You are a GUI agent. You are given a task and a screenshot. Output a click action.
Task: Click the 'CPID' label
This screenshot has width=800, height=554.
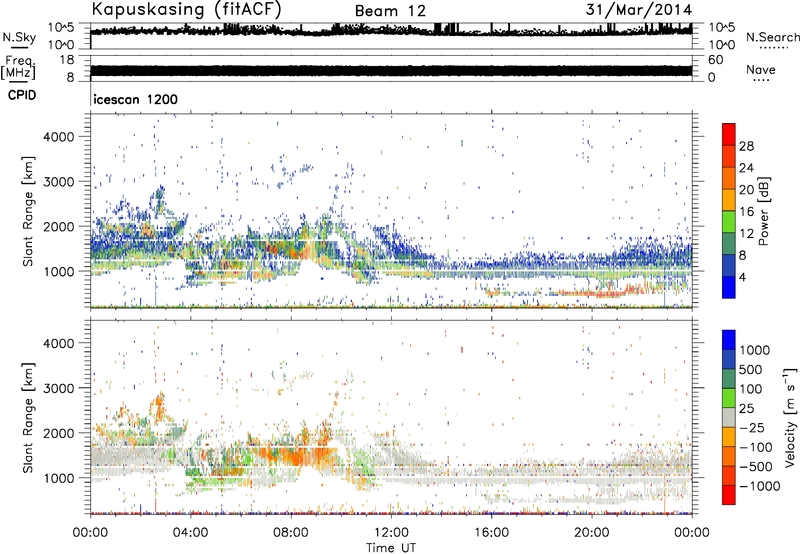coord(22,95)
